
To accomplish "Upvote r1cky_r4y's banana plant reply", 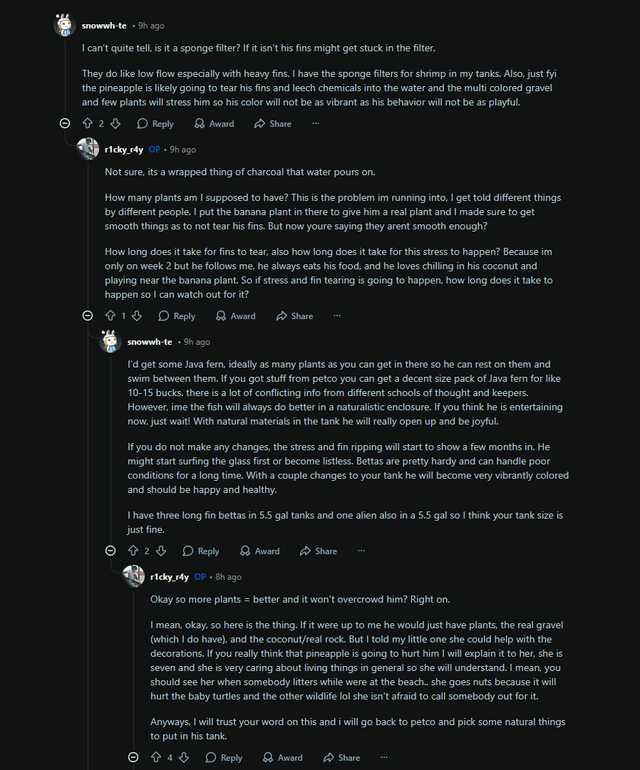I will pyautogui.click(x=110, y=316).
